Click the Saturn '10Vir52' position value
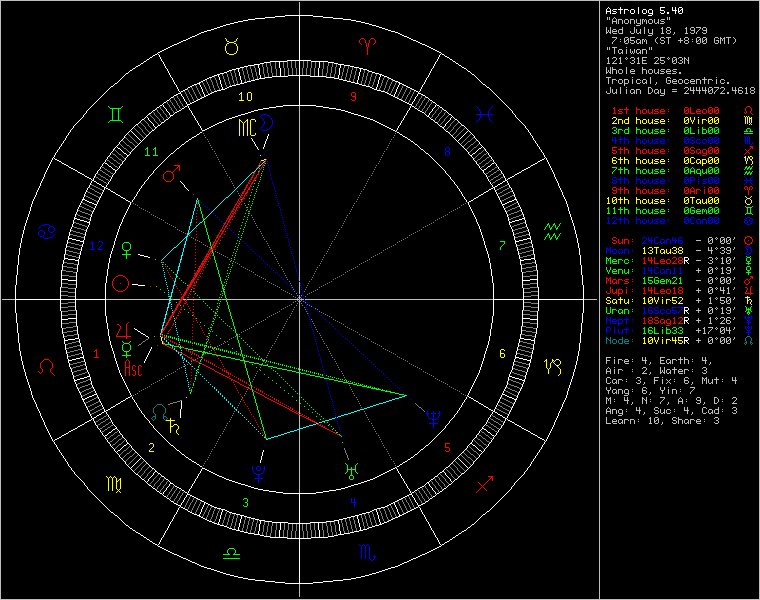 pyautogui.click(x=663, y=301)
